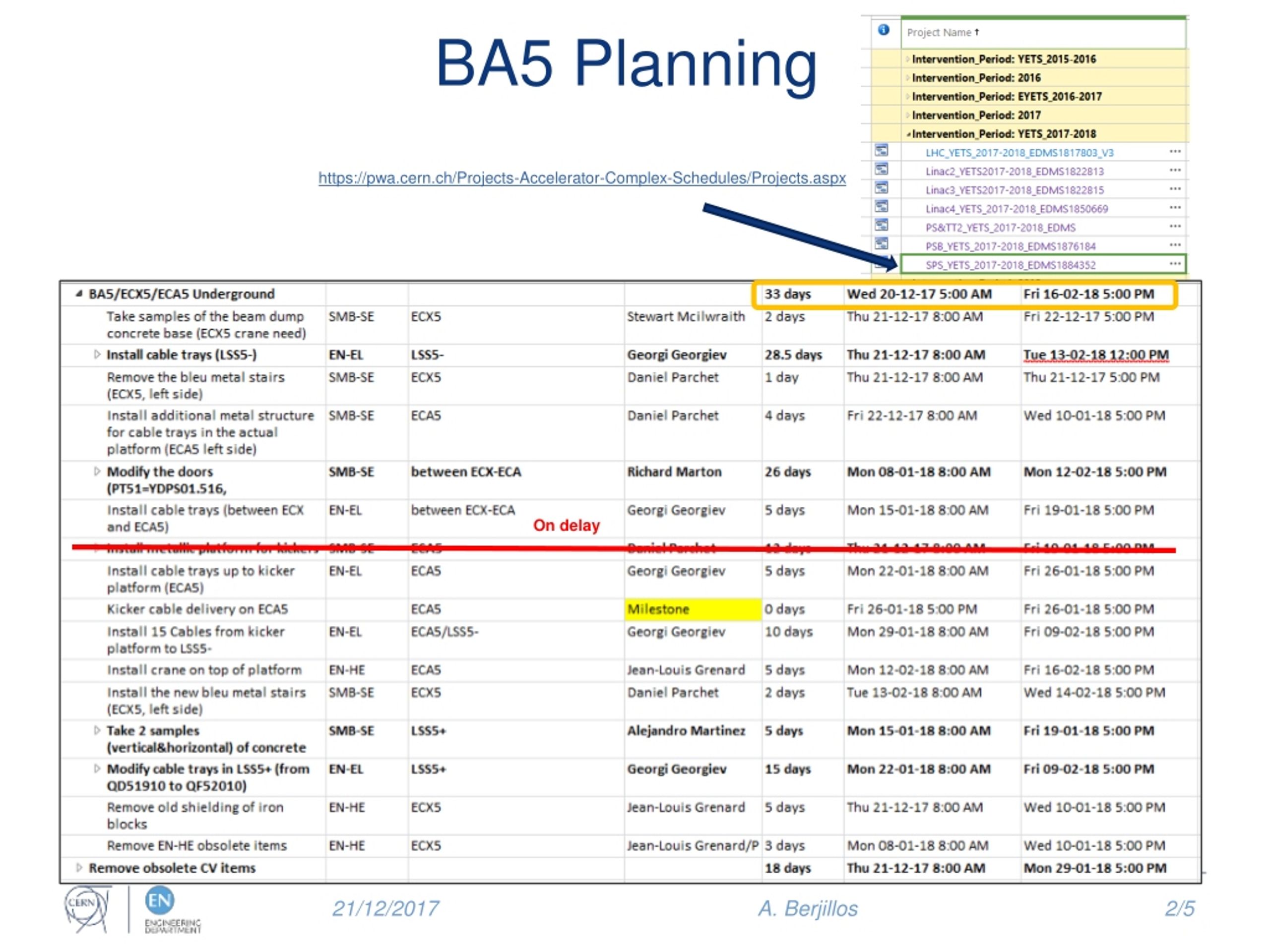The image size is (1270, 952).
Task: Select Install additional metal structure row
Action: pyautogui.click(x=631, y=433)
